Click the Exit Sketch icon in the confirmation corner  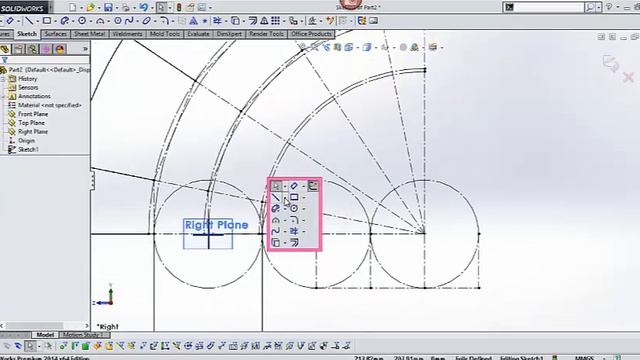[x=611, y=63]
